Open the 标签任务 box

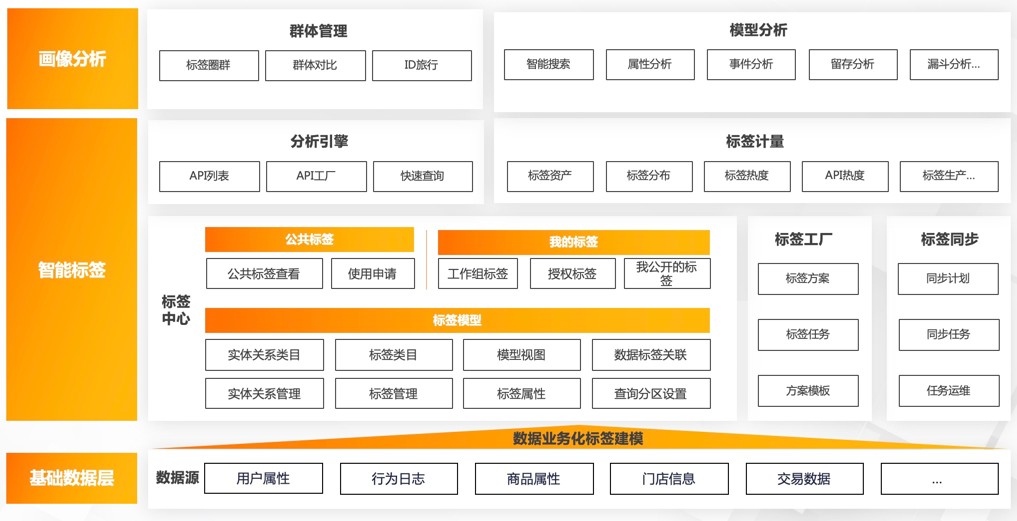click(808, 335)
